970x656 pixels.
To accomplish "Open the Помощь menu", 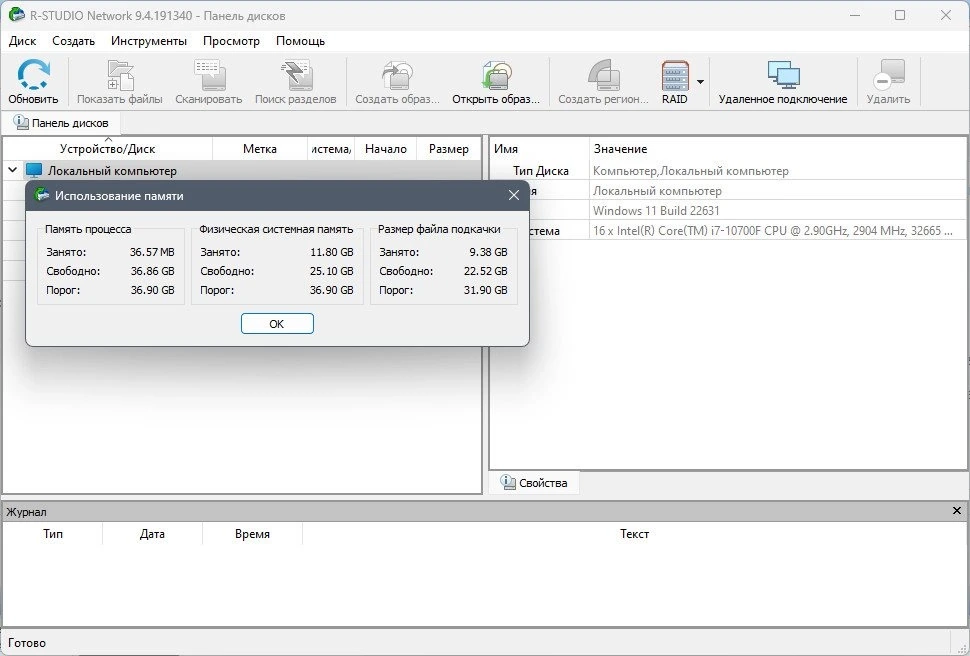I will tap(300, 41).
